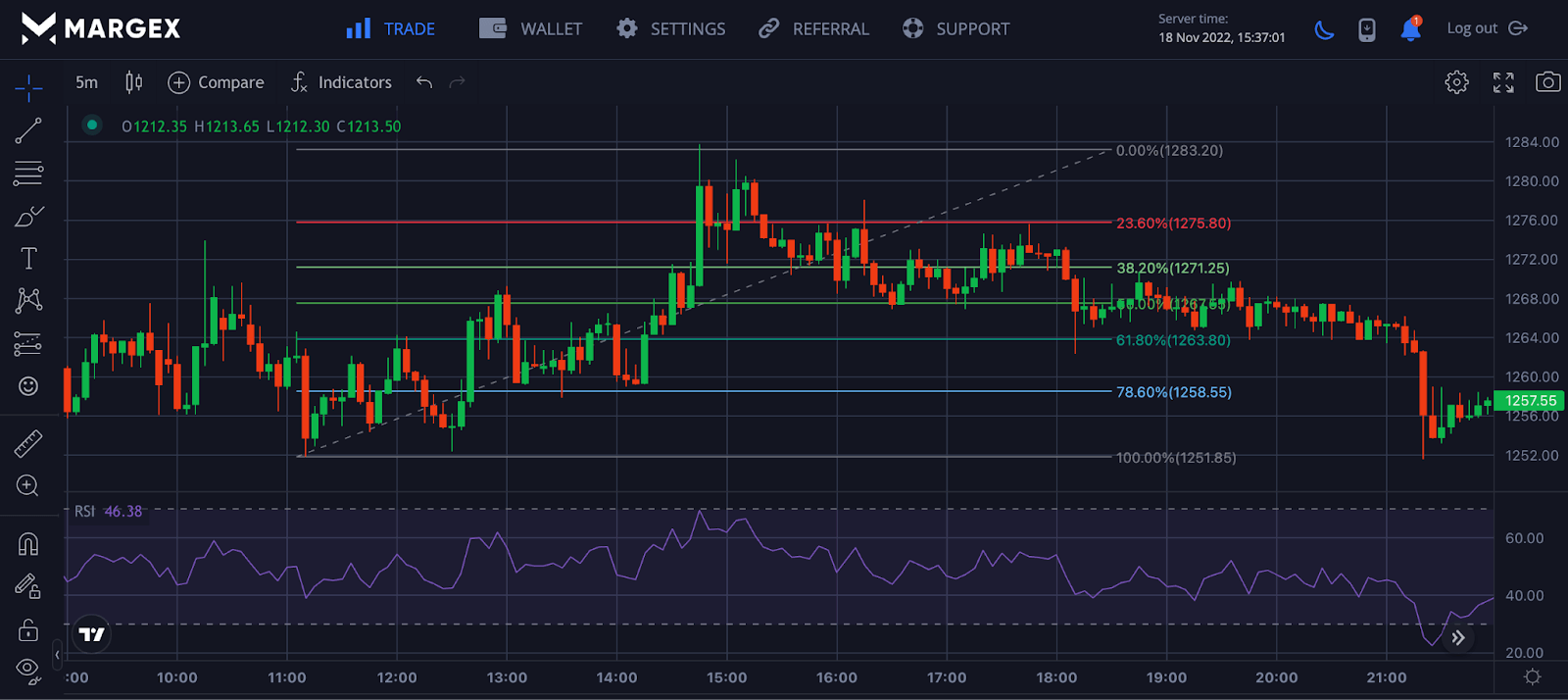This screenshot has width=1568, height=700.
Task: Open the candlestick chart style menu
Action: [134, 82]
